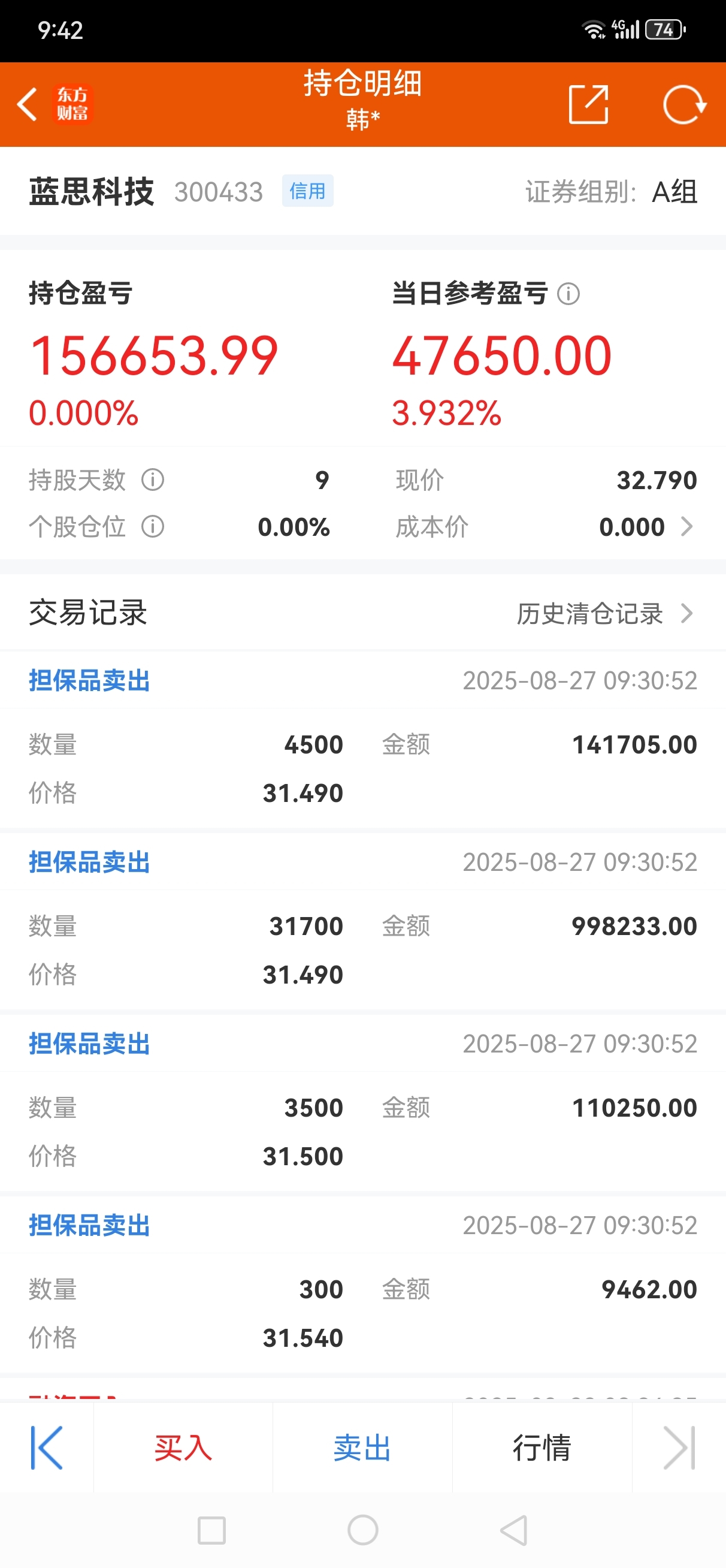Tap the back arrow in header
The image size is (726, 1568).
pos(27,104)
